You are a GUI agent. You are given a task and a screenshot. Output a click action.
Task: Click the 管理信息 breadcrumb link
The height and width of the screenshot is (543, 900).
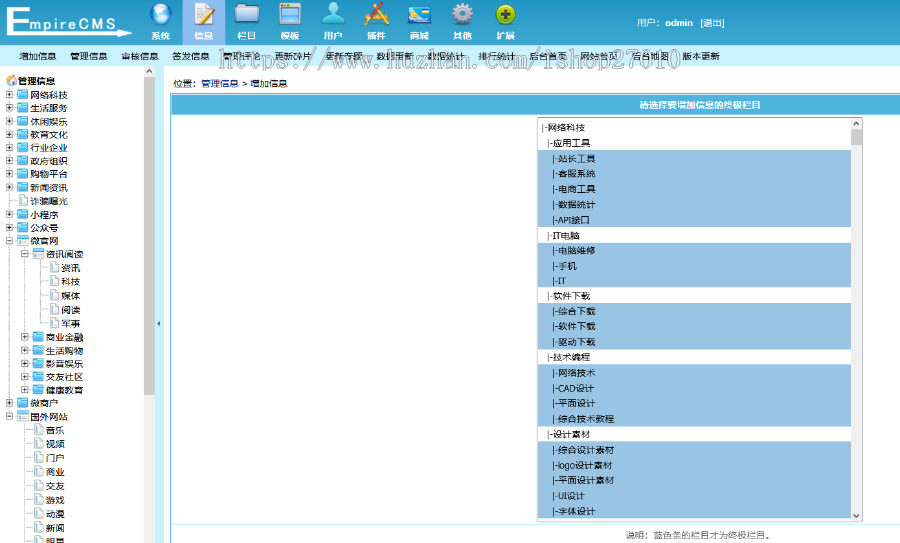tap(220, 84)
